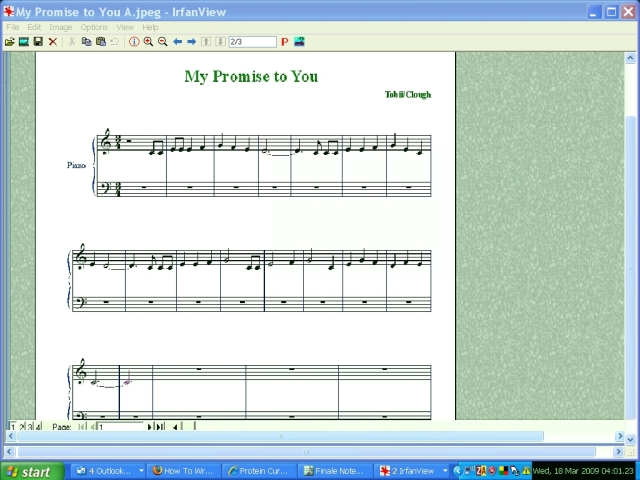640x480 pixels.
Task: Click the red P Properties icon
Action: click(284, 42)
